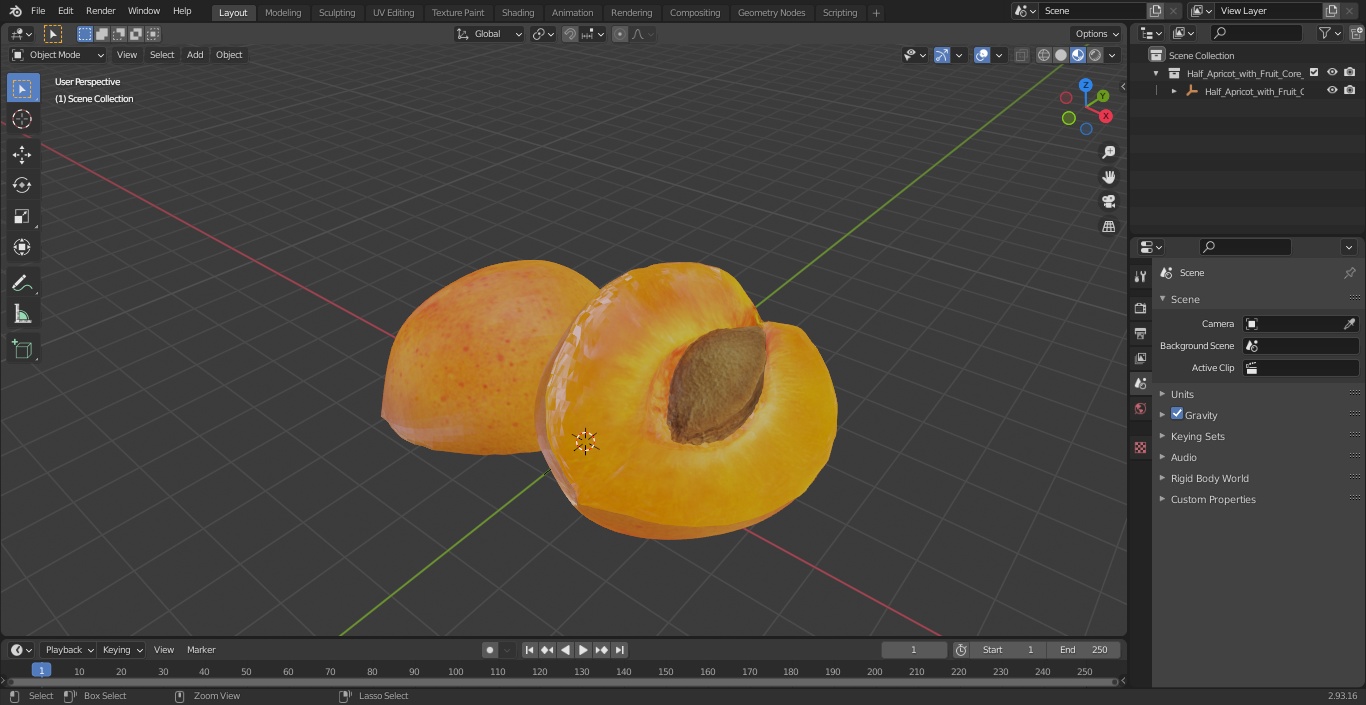
Task: Switch to solid viewport shading
Action: tap(1061, 55)
